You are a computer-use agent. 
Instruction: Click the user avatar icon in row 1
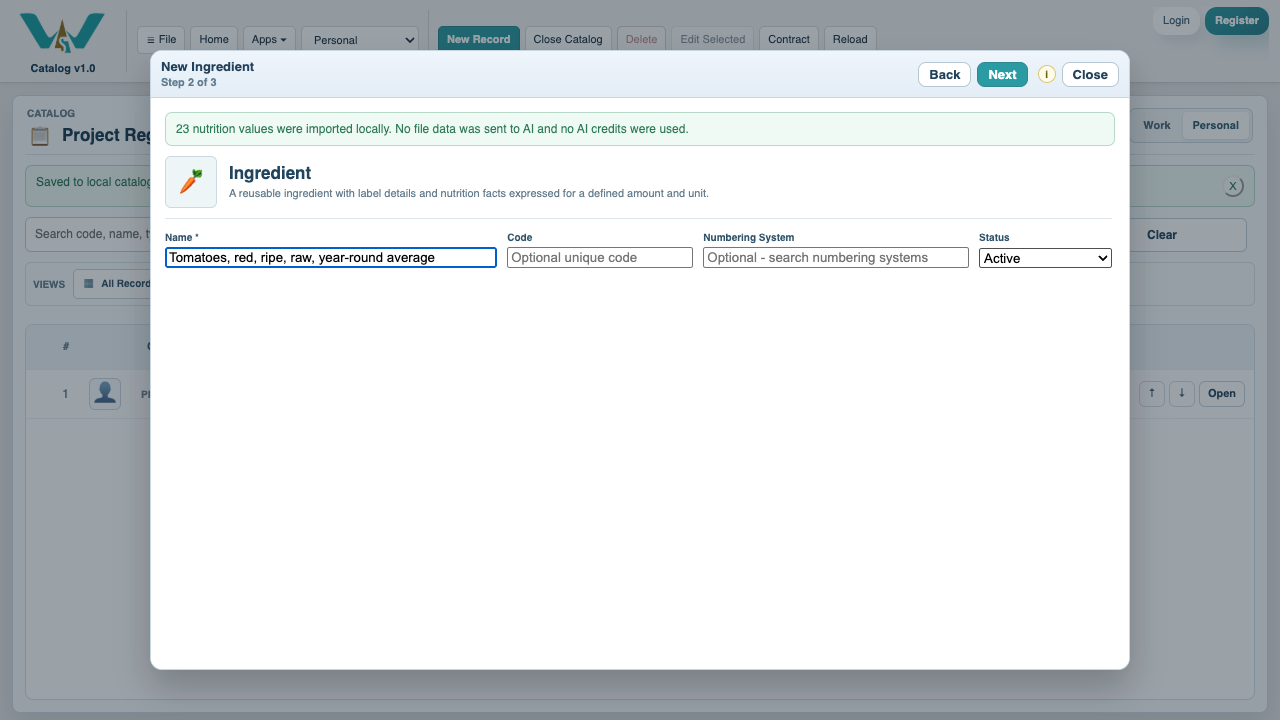pos(105,394)
